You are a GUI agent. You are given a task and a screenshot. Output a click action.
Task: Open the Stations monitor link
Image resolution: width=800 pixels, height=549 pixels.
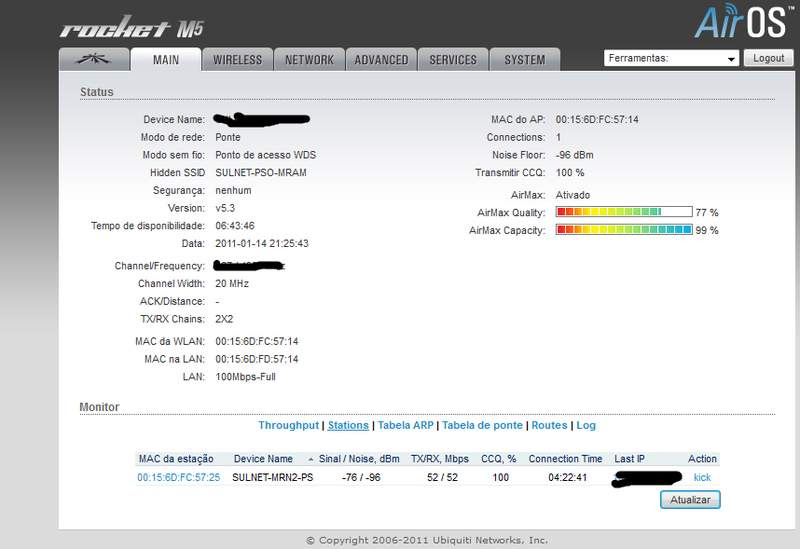(348, 425)
